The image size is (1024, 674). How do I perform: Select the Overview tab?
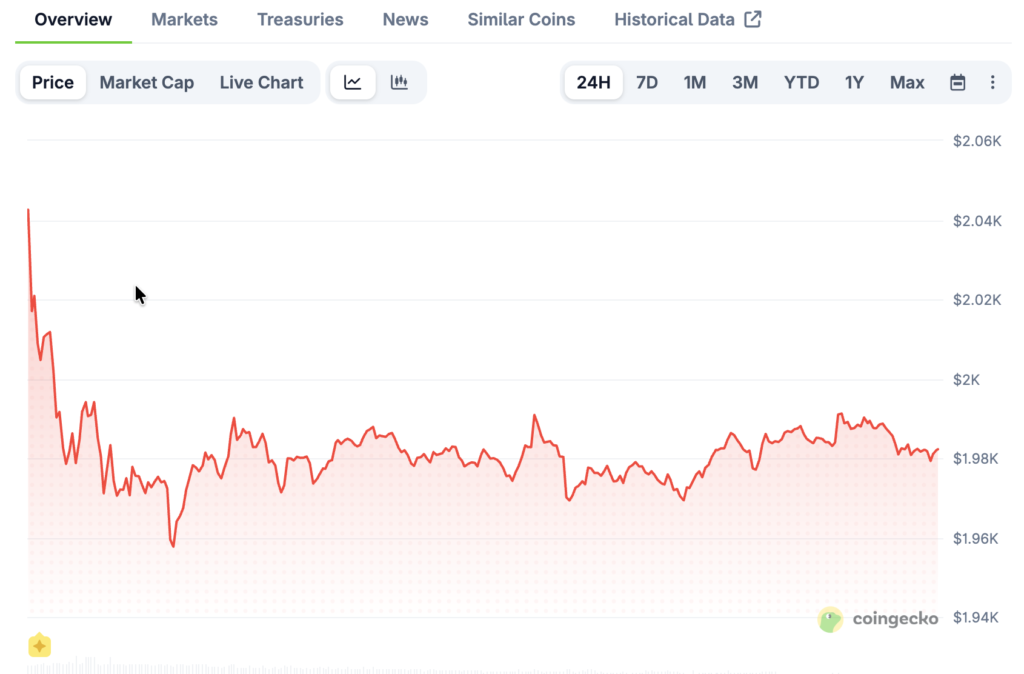point(73,19)
